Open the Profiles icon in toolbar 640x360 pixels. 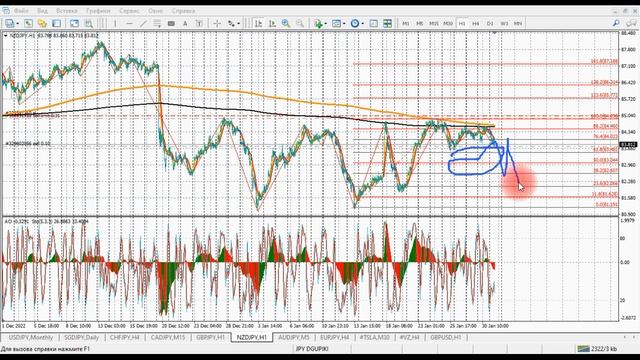(28, 24)
